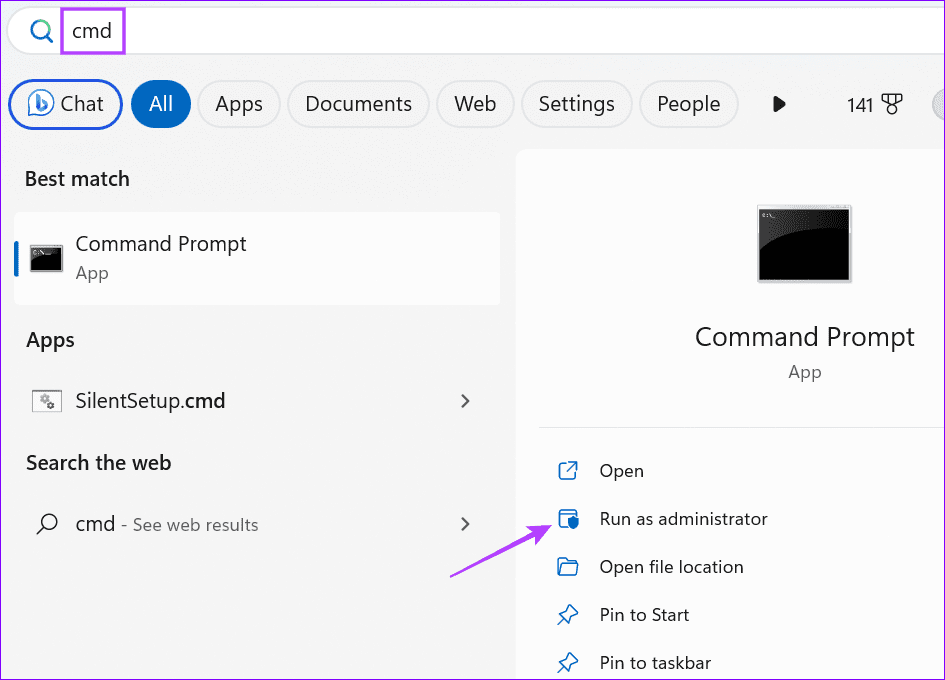Click the Open file location folder icon

pyautogui.click(x=568, y=567)
